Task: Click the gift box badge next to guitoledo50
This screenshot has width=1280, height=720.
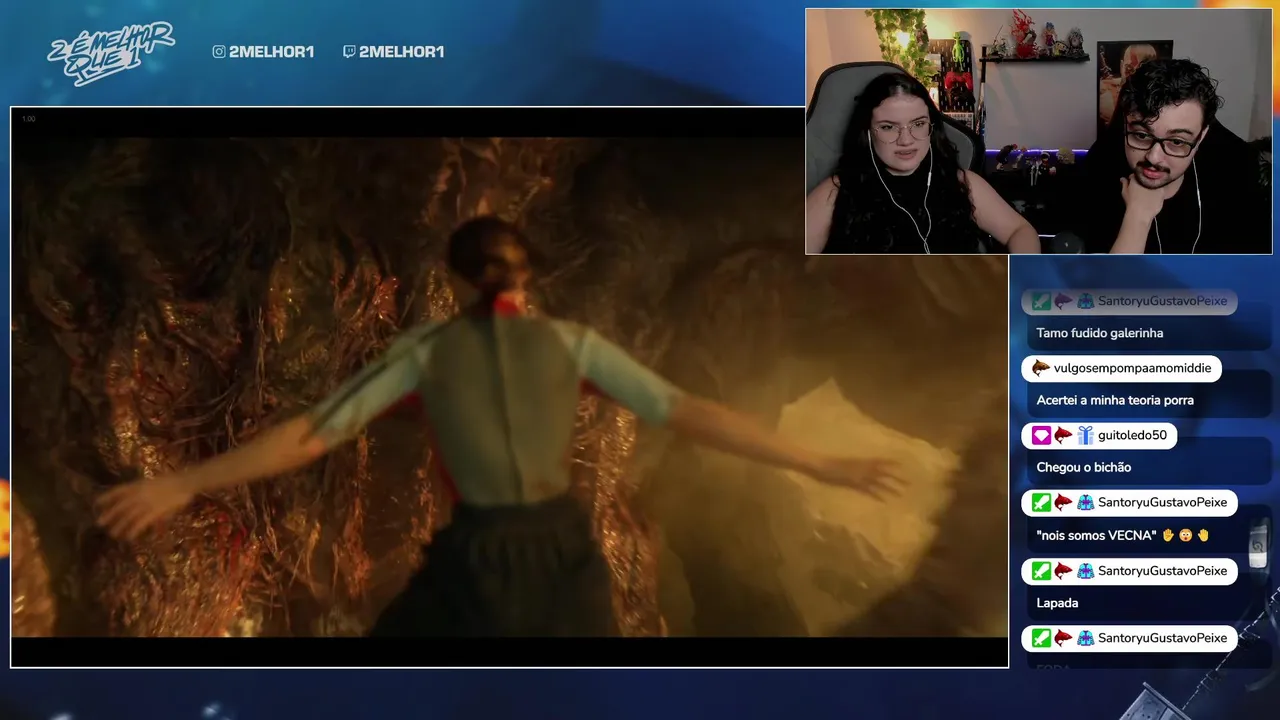Action: pos(1085,436)
